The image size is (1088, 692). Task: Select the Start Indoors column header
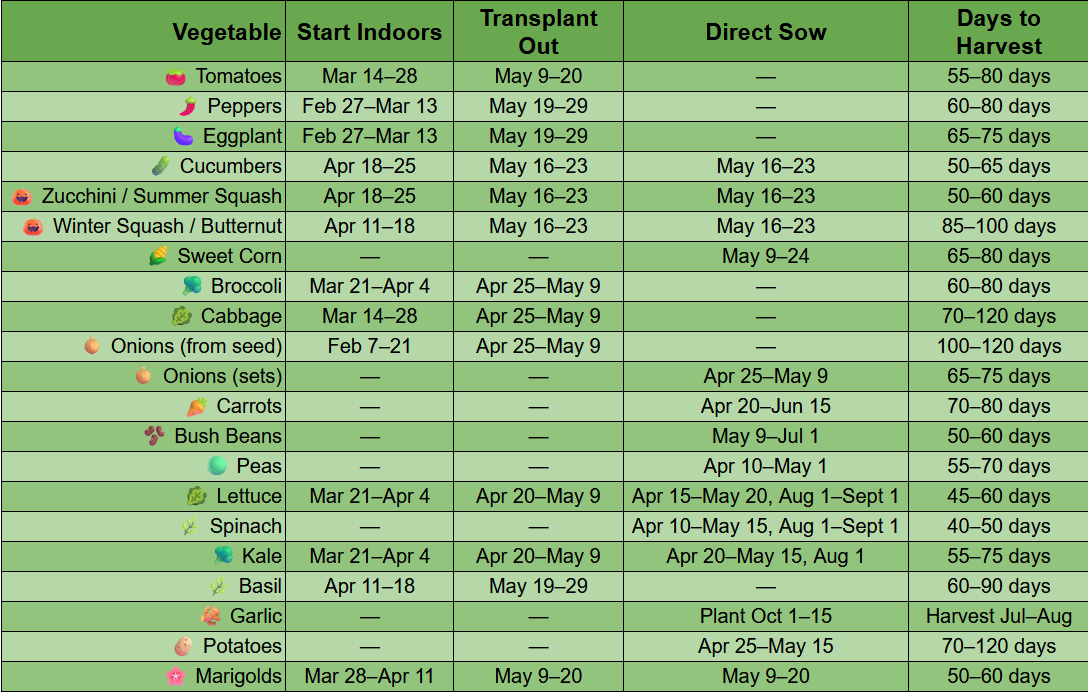pyautogui.click(x=370, y=31)
